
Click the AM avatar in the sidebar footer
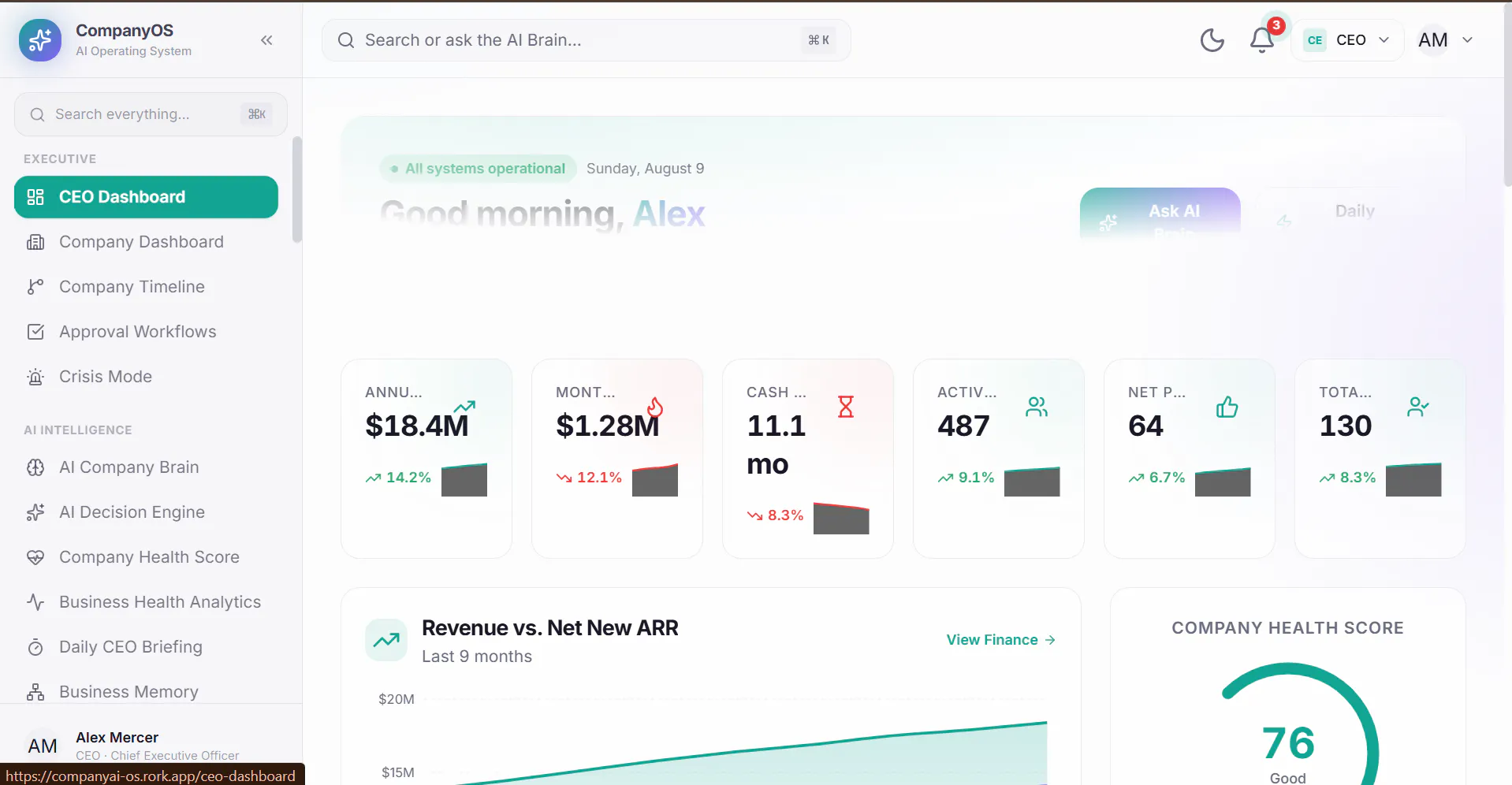coord(43,746)
